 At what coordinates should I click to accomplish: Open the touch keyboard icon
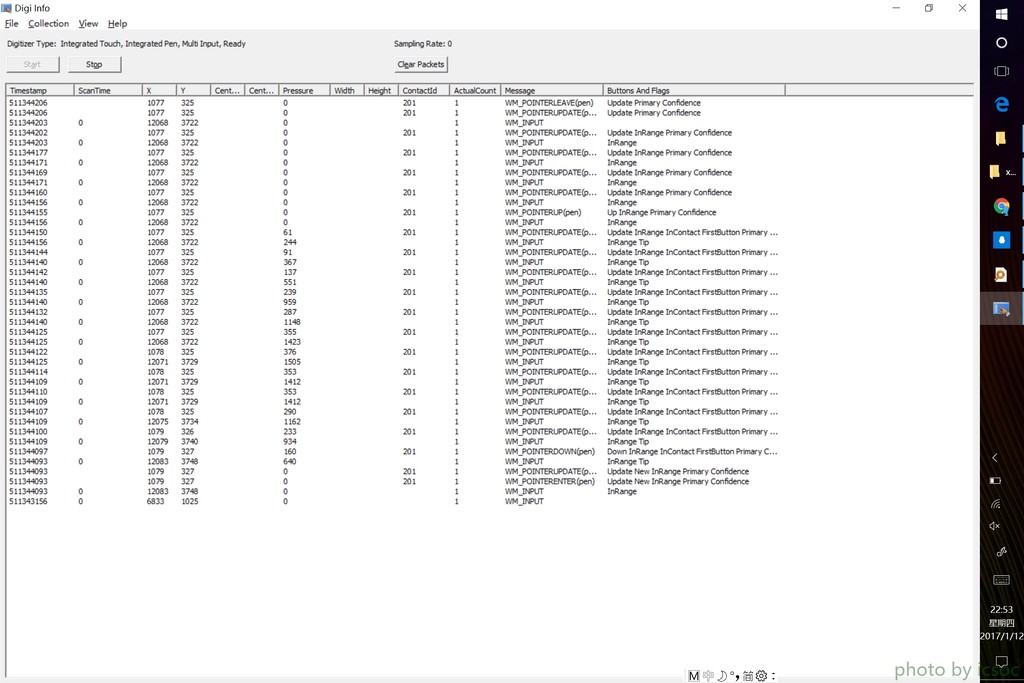click(1001, 580)
